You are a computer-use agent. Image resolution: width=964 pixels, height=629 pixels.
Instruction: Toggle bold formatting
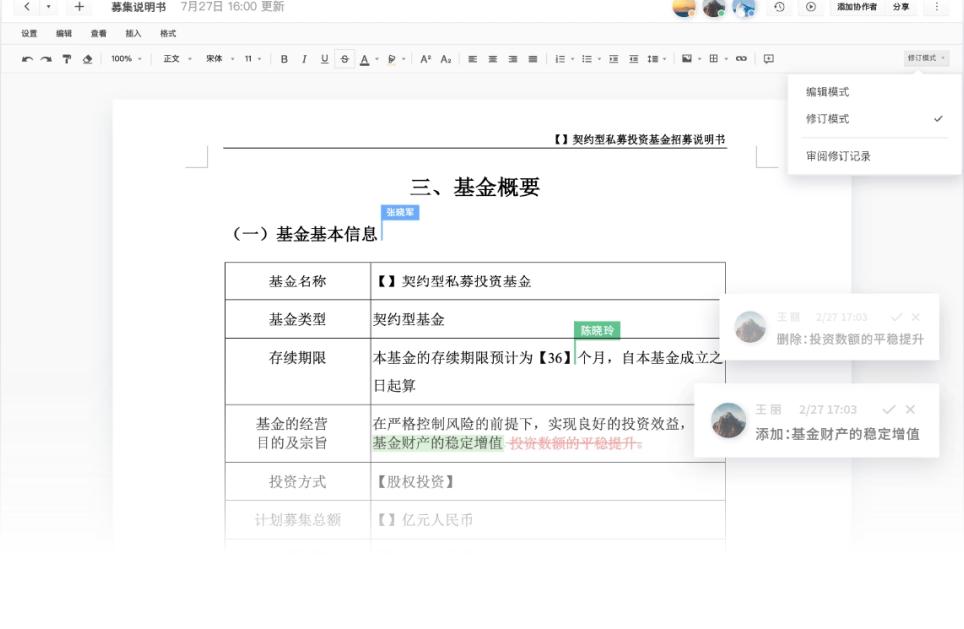click(x=284, y=59)
